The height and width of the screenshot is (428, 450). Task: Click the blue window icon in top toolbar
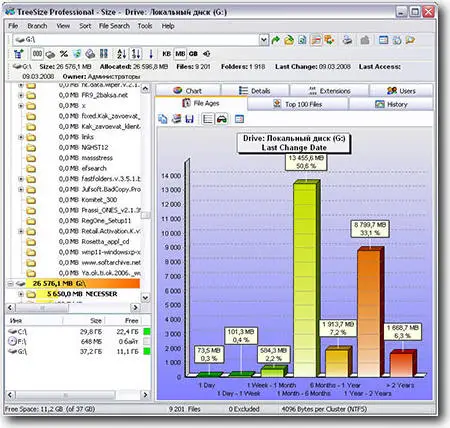pyautogui.click(x=384, y=40)
